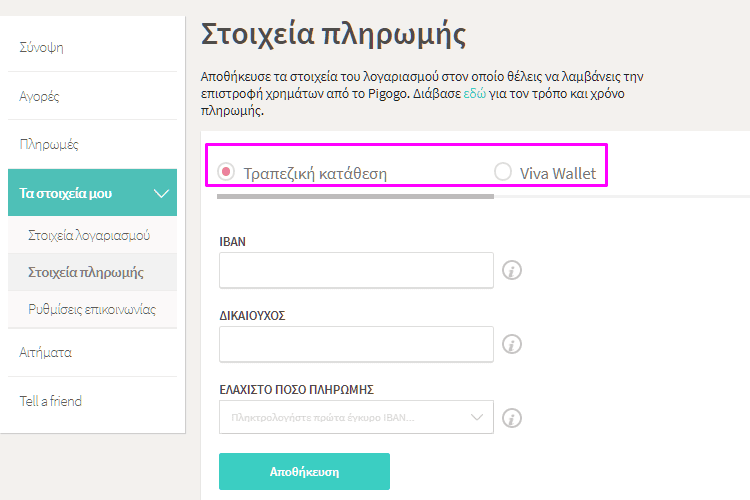
Task: Select the Viva Wallet radio option
Action: (503, 172)
